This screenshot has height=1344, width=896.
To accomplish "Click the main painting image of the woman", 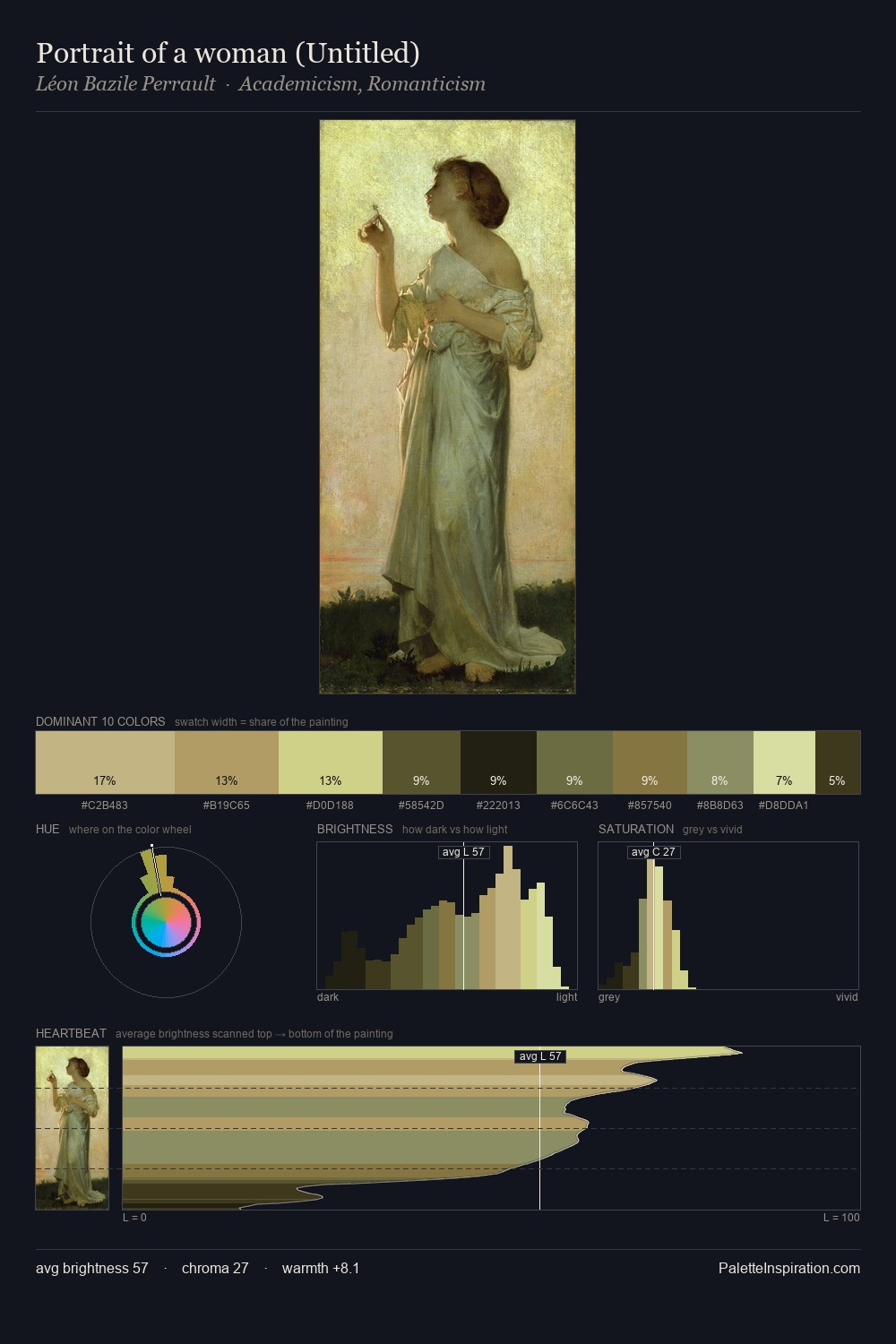I will (x=447, y=407).
